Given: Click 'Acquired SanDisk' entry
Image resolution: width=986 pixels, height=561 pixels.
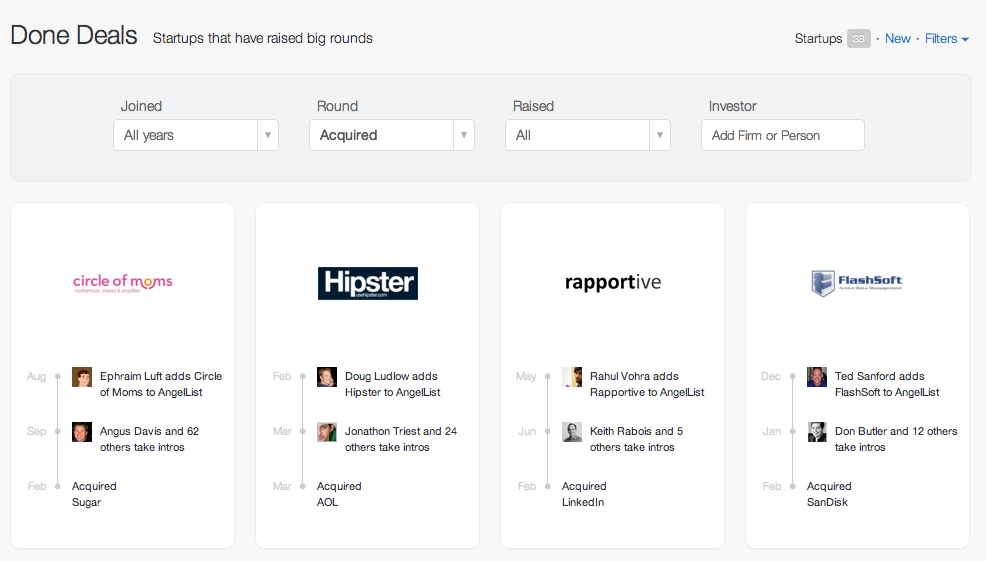Looking at the screenshot, I should point(829,494).
